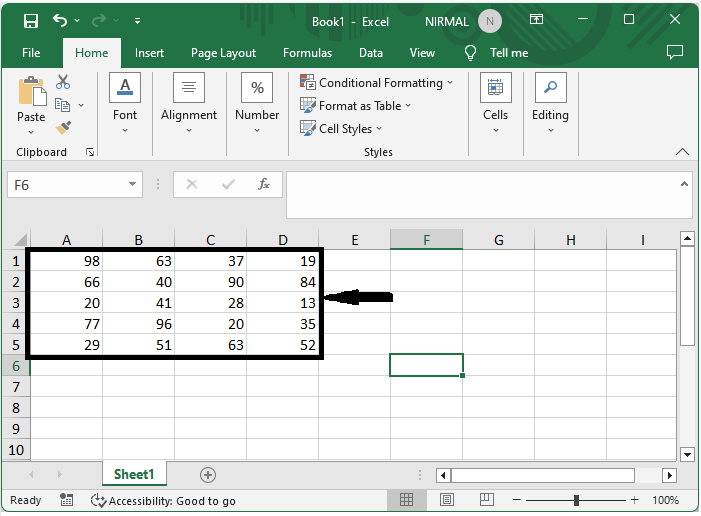Go to the Formulas tab
The width and height of the screenshot is (701, 516).
308,53
